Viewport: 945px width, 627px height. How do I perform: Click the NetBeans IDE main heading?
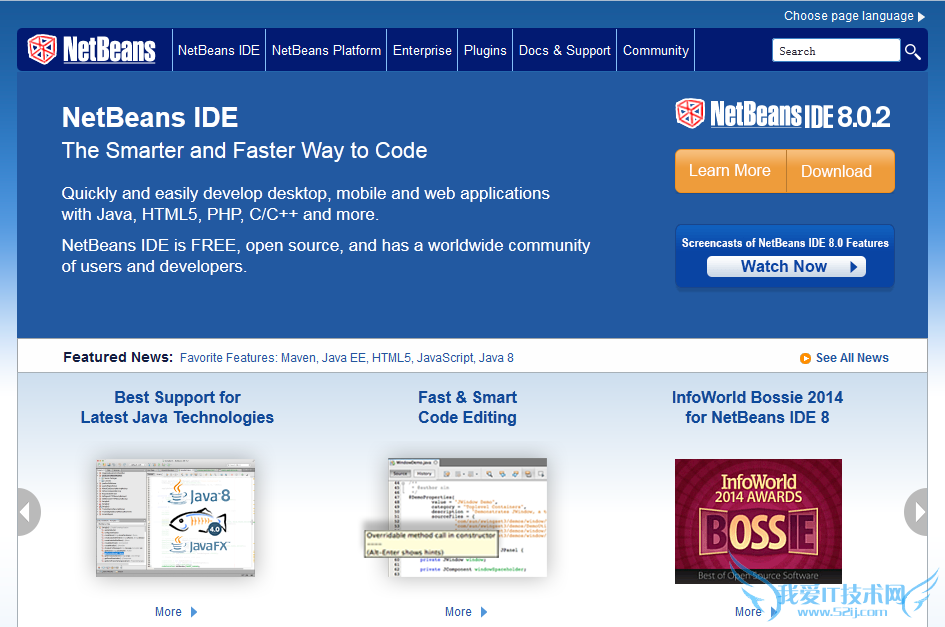click(150, 118)
